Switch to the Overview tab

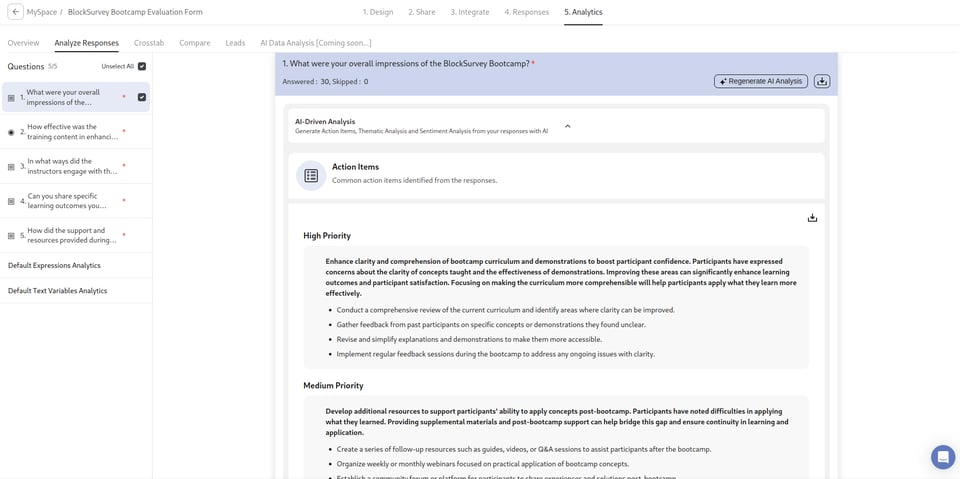point(23,43)
